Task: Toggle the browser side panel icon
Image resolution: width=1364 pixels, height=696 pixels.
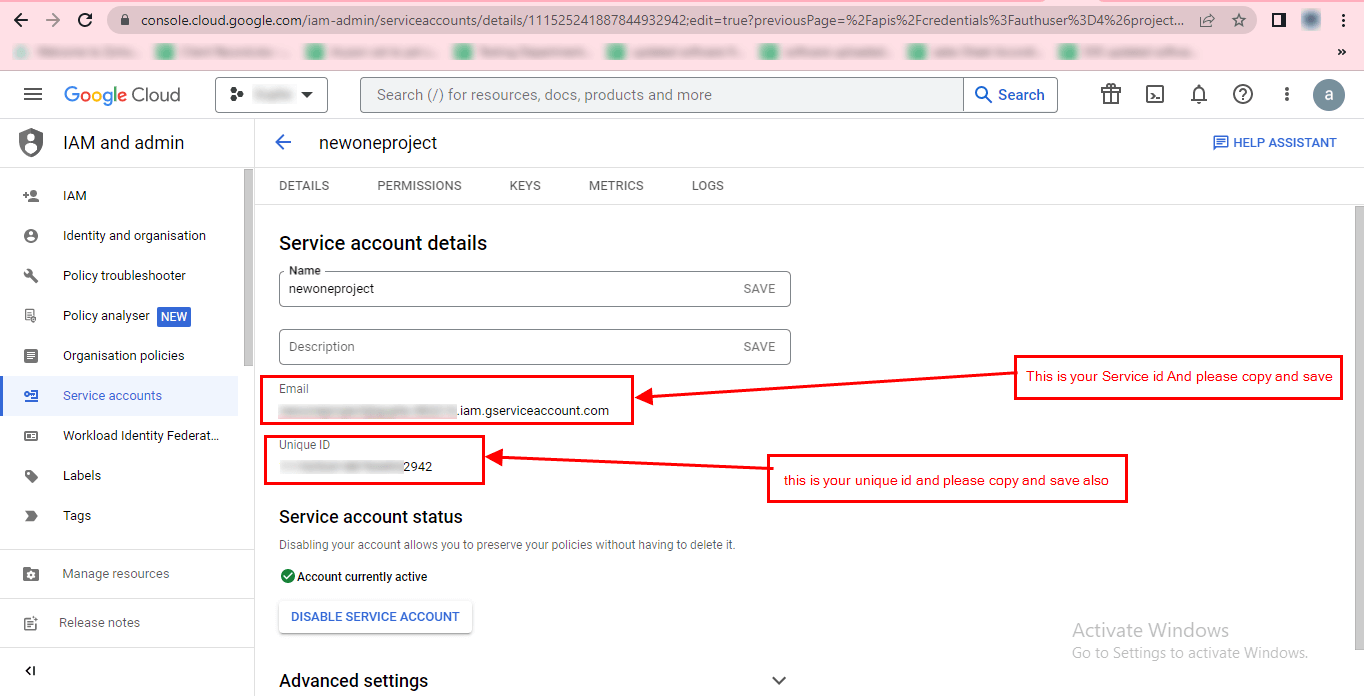Action: click(x=1279, y=20)
